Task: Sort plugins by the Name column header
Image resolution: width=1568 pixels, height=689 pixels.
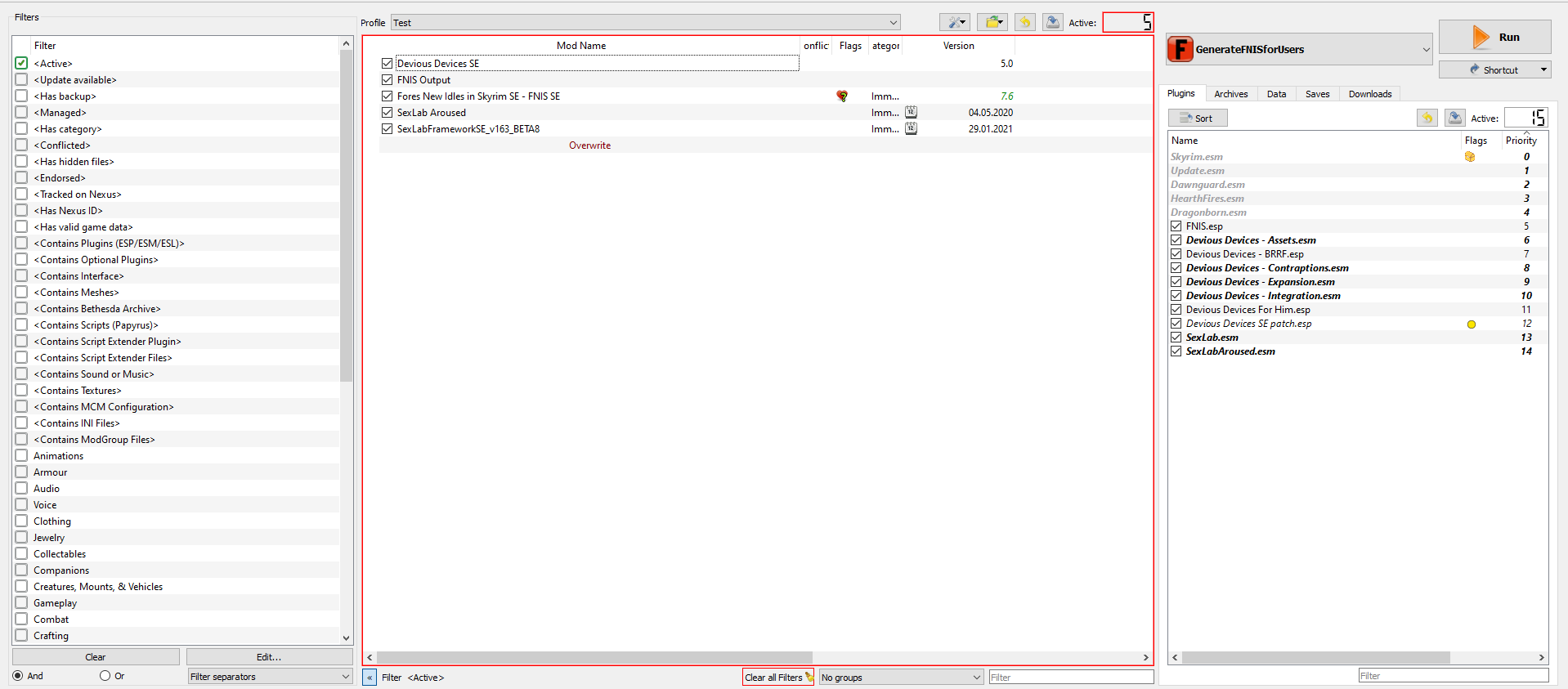Action: (1315, 141)
